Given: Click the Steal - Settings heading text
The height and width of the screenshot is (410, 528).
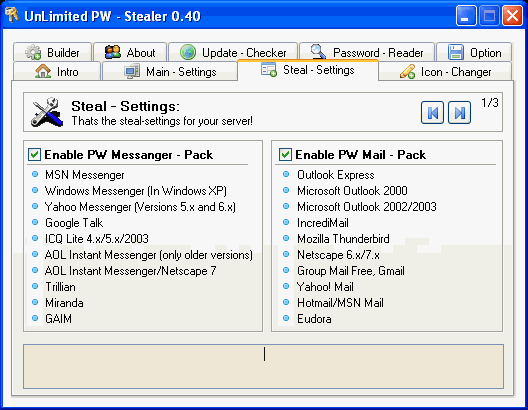Looking at the screenshot, I should pyautogui.click(x=125, y=106).
